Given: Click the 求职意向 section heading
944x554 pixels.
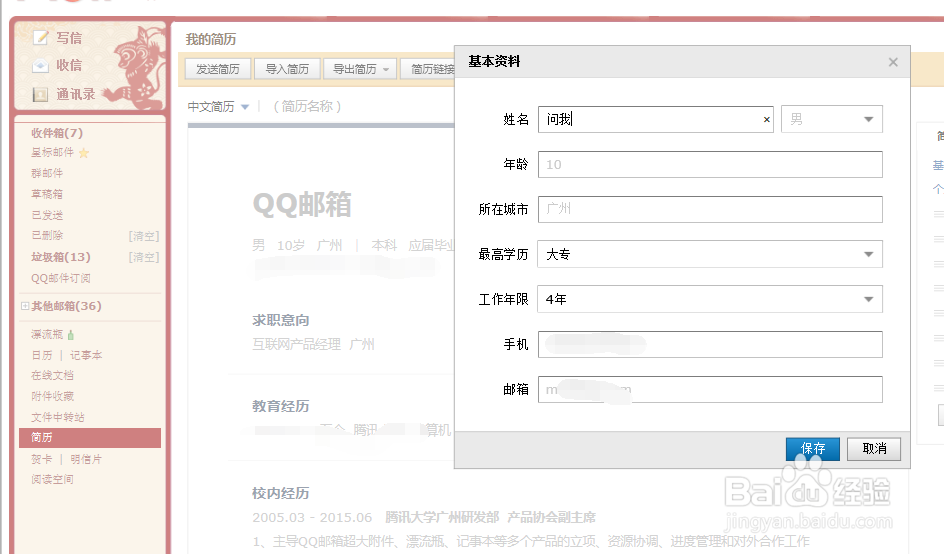Looking at the screenshot, I should tap(281, 320).
